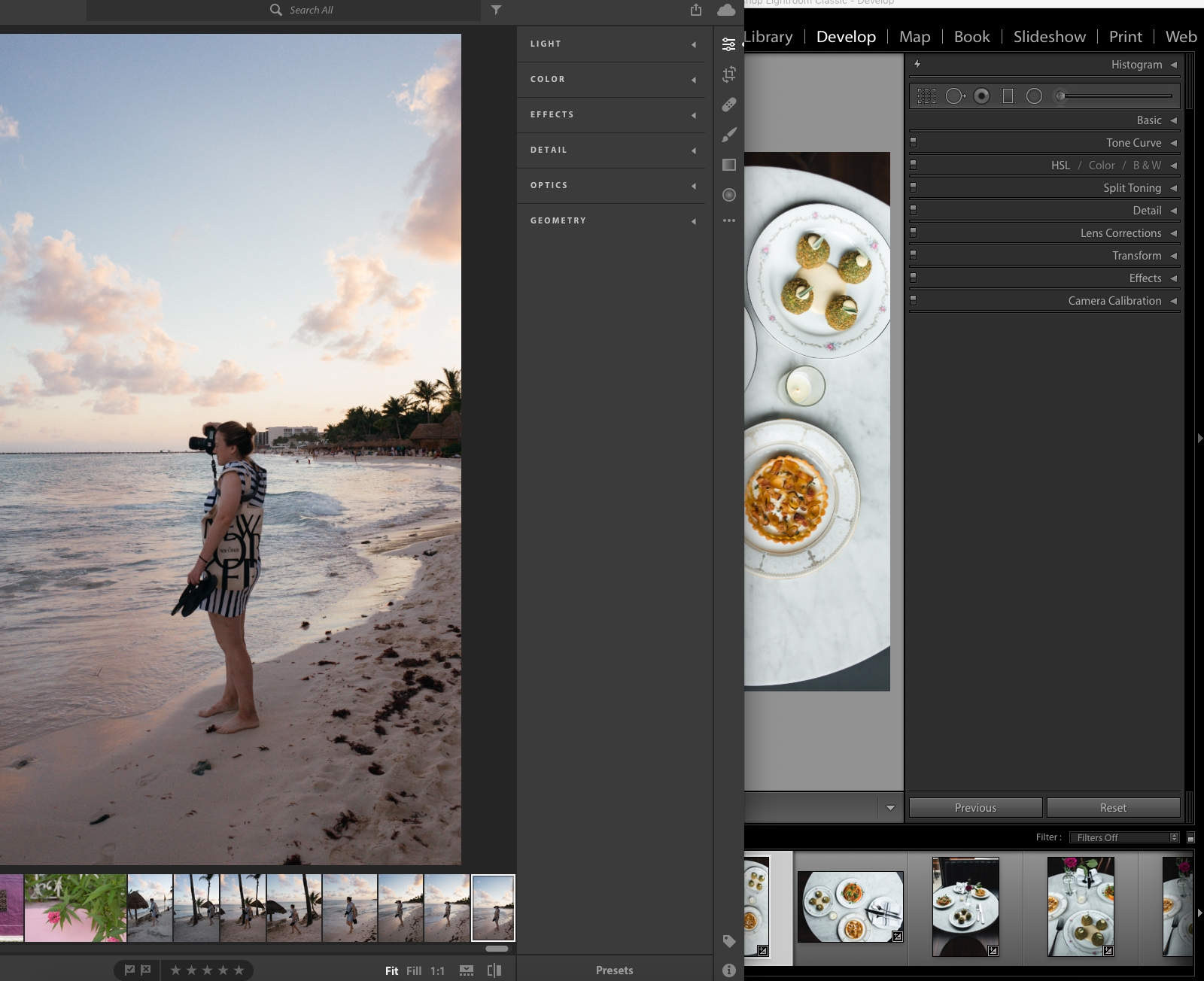Viewport: 1204px width, 981px height.
Task: Open the Presets button
Action: 615,970
